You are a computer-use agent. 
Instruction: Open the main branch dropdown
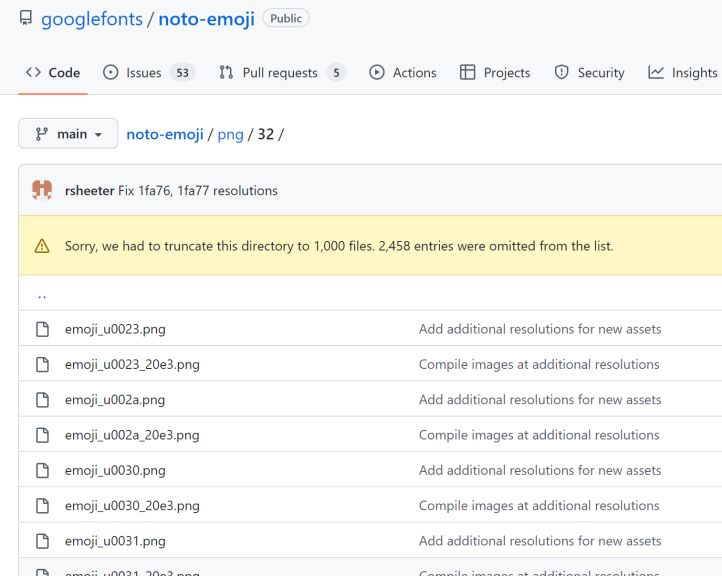coord(68,134)
